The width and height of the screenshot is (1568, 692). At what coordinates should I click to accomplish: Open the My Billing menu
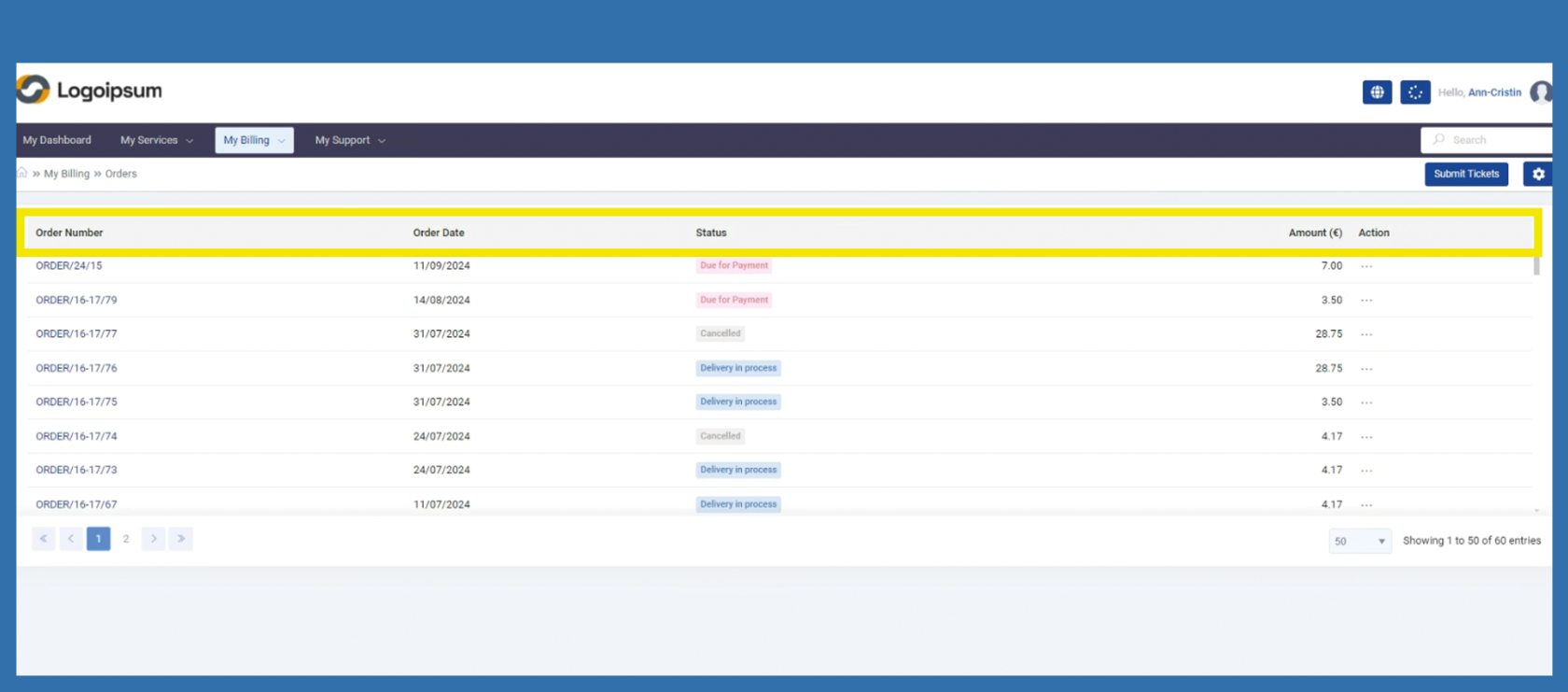[x=254, y=140]
